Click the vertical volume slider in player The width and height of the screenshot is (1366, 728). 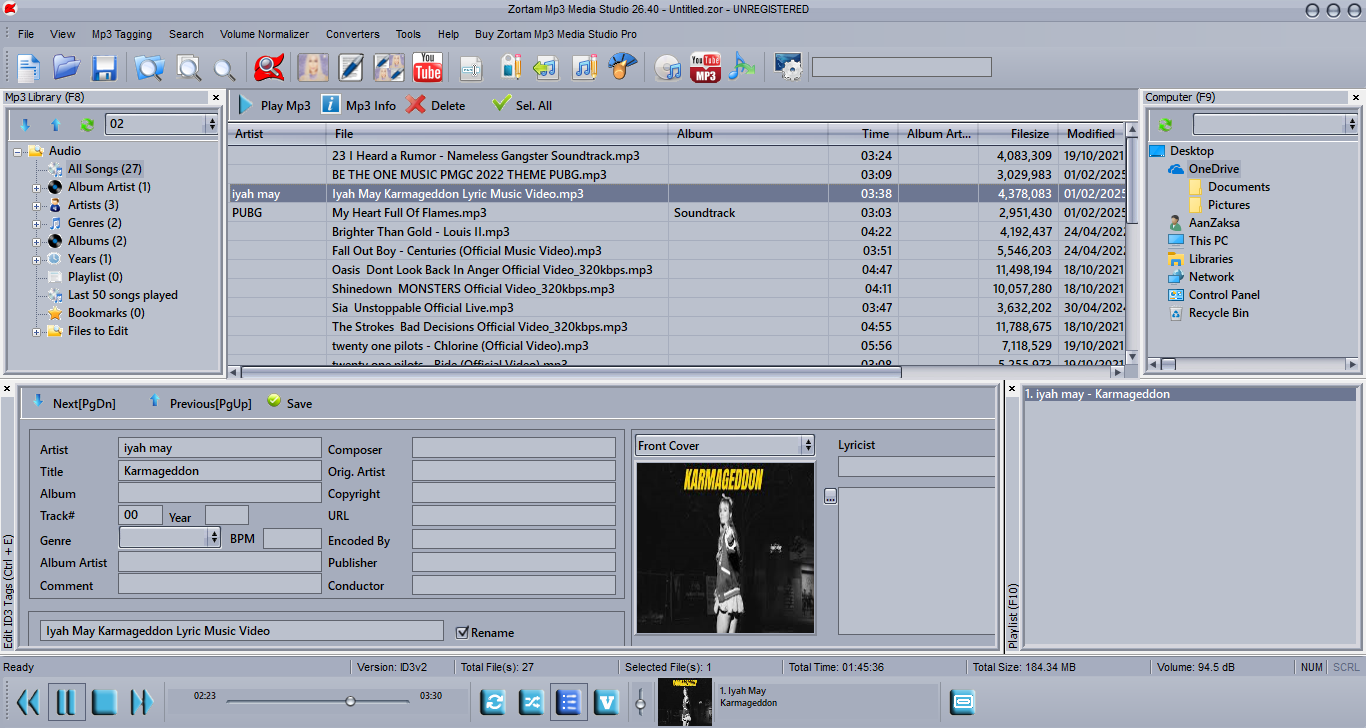tap(640, 702)
